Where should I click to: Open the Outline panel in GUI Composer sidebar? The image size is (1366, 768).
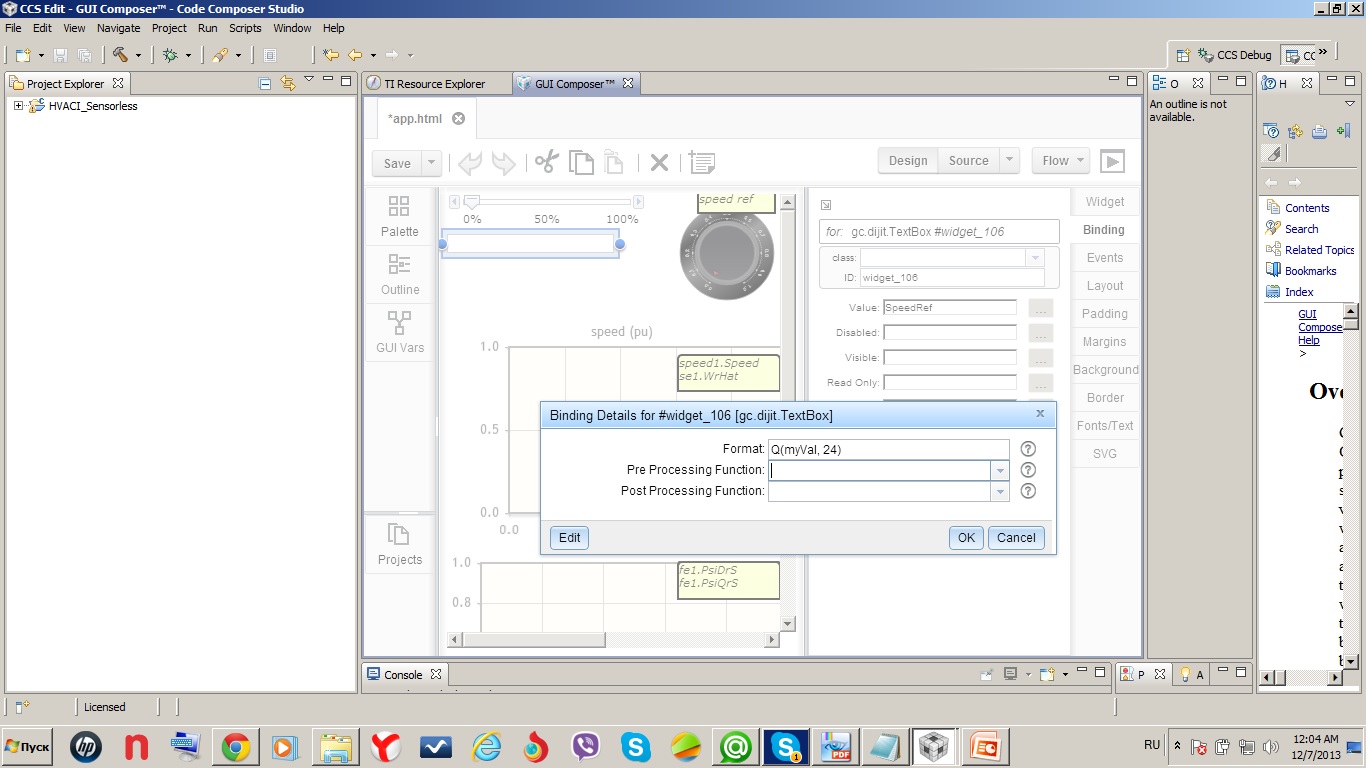pos(399,274)
